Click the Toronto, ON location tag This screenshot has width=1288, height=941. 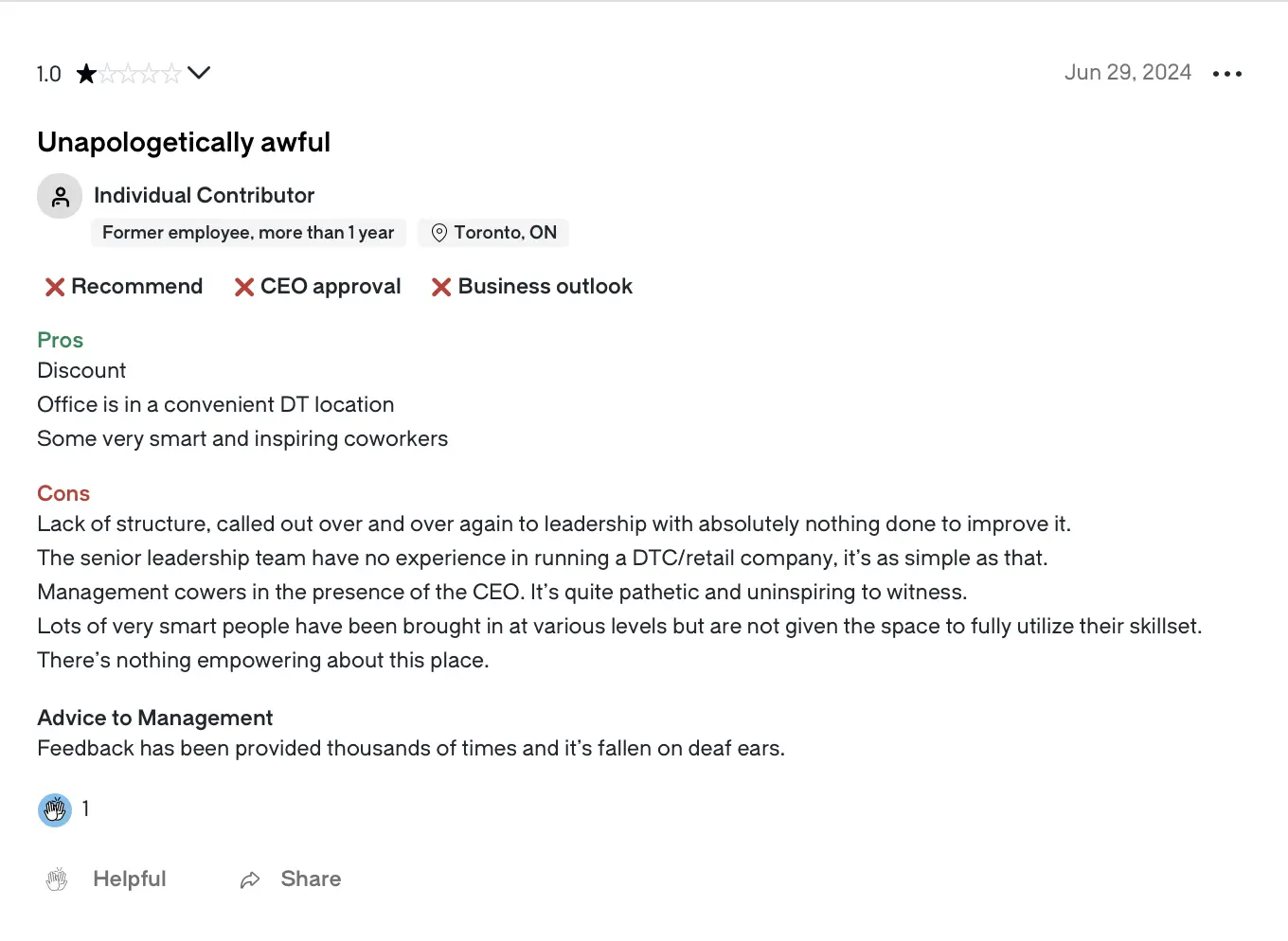(493, 233)
